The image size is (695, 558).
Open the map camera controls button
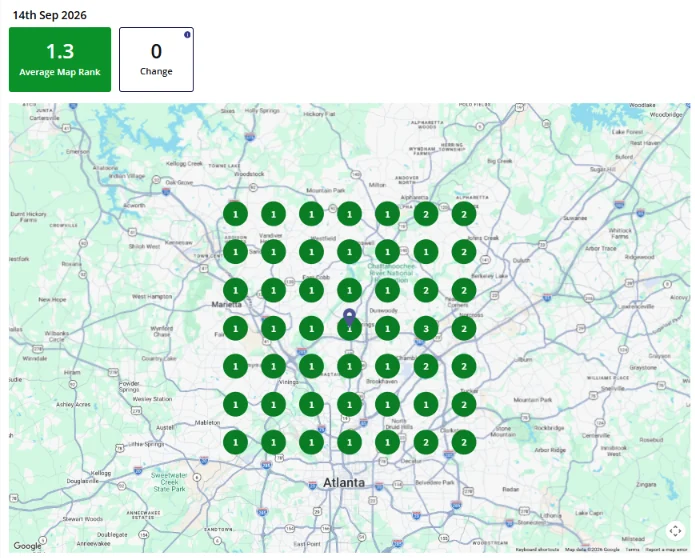pos(675,531)
